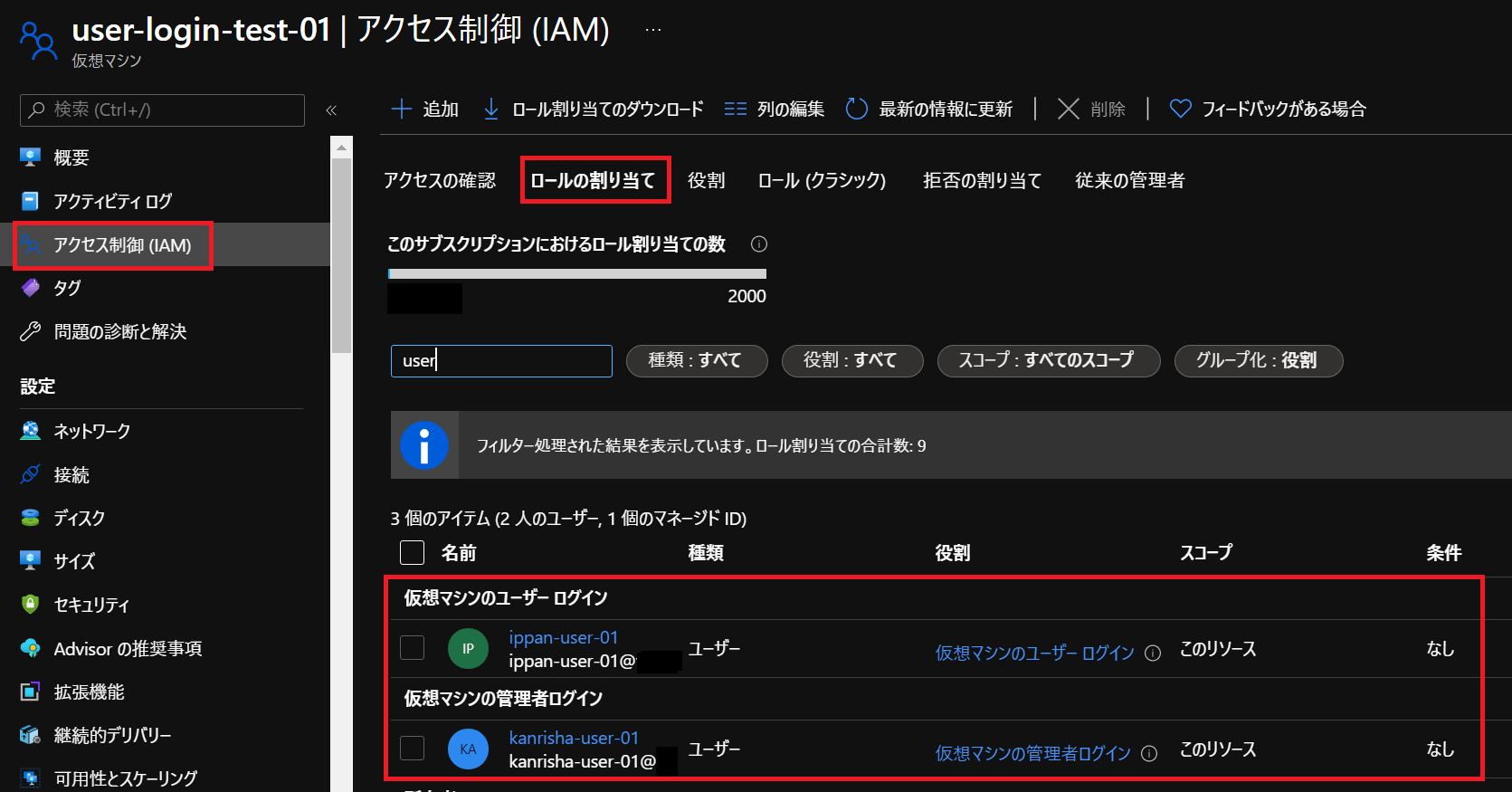Click the 追加 plus icon

tap(401, 110)
